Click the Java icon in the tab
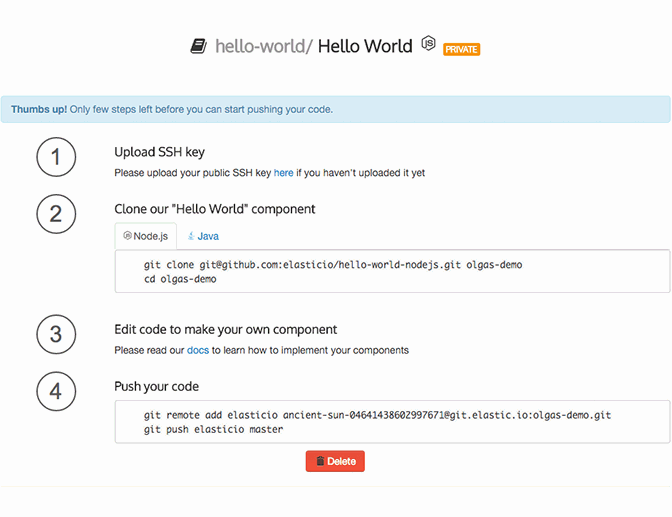Viewport: 672px width, 517px height. coord(191,236)
